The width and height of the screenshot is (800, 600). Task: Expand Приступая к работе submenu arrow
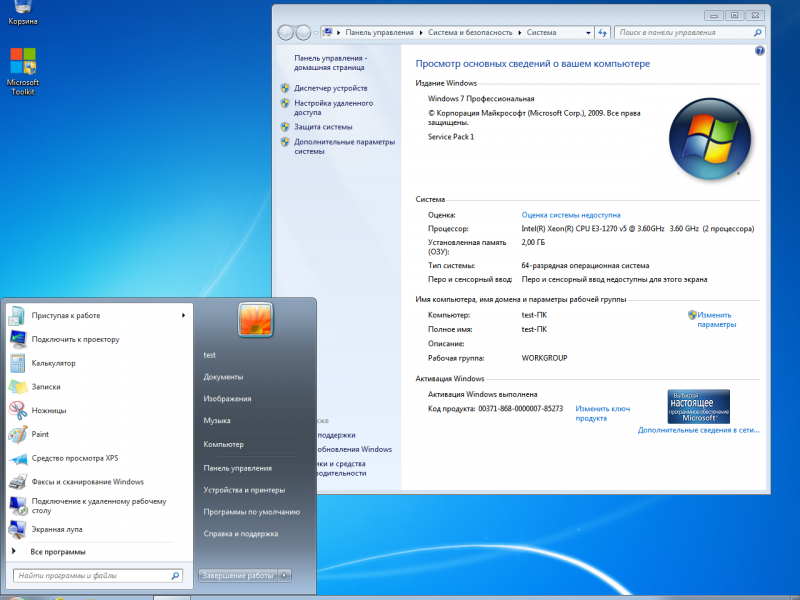[x=183, y=315]
